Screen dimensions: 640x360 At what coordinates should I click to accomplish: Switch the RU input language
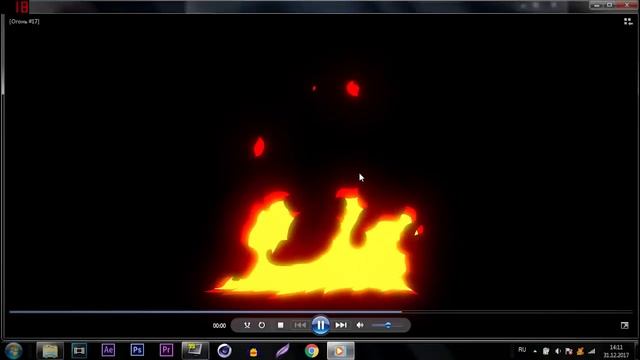point(522,350)
